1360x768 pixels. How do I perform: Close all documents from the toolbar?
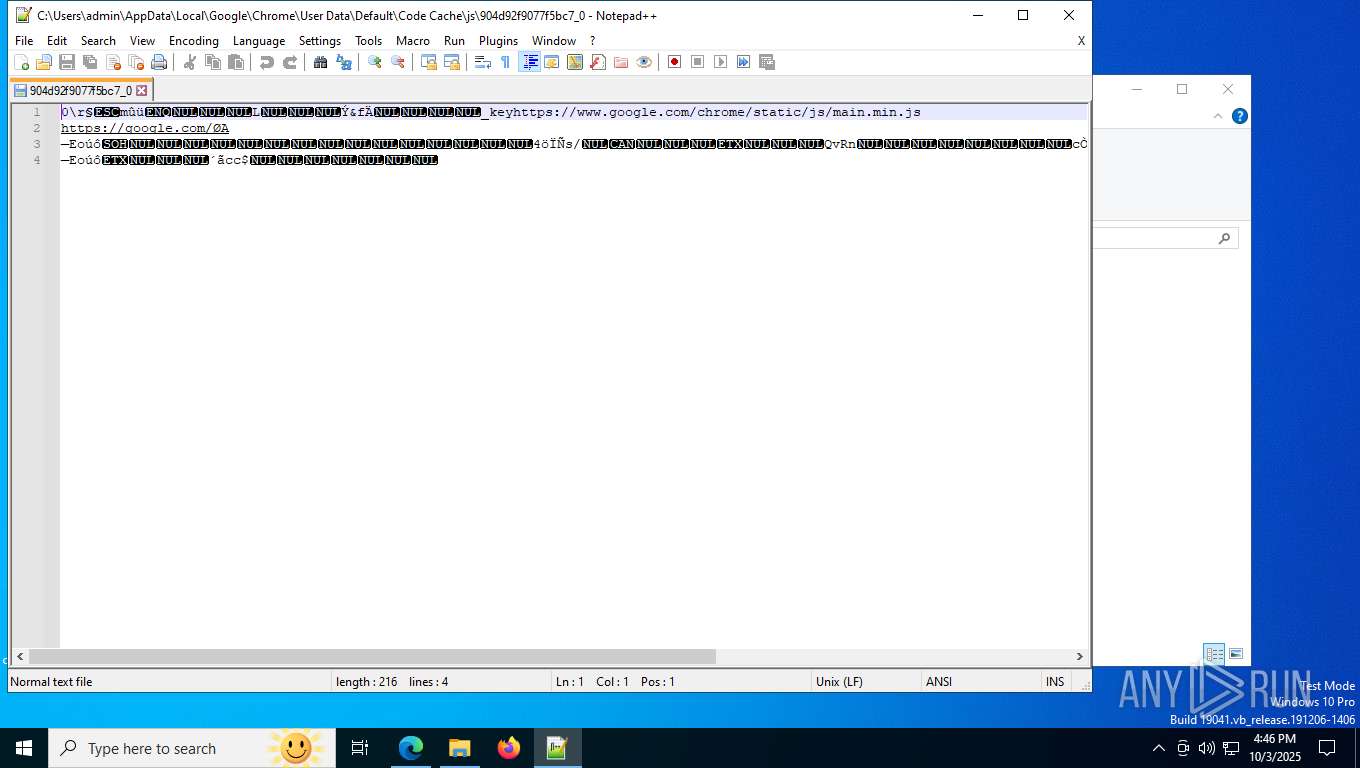(x=136, y=62)
